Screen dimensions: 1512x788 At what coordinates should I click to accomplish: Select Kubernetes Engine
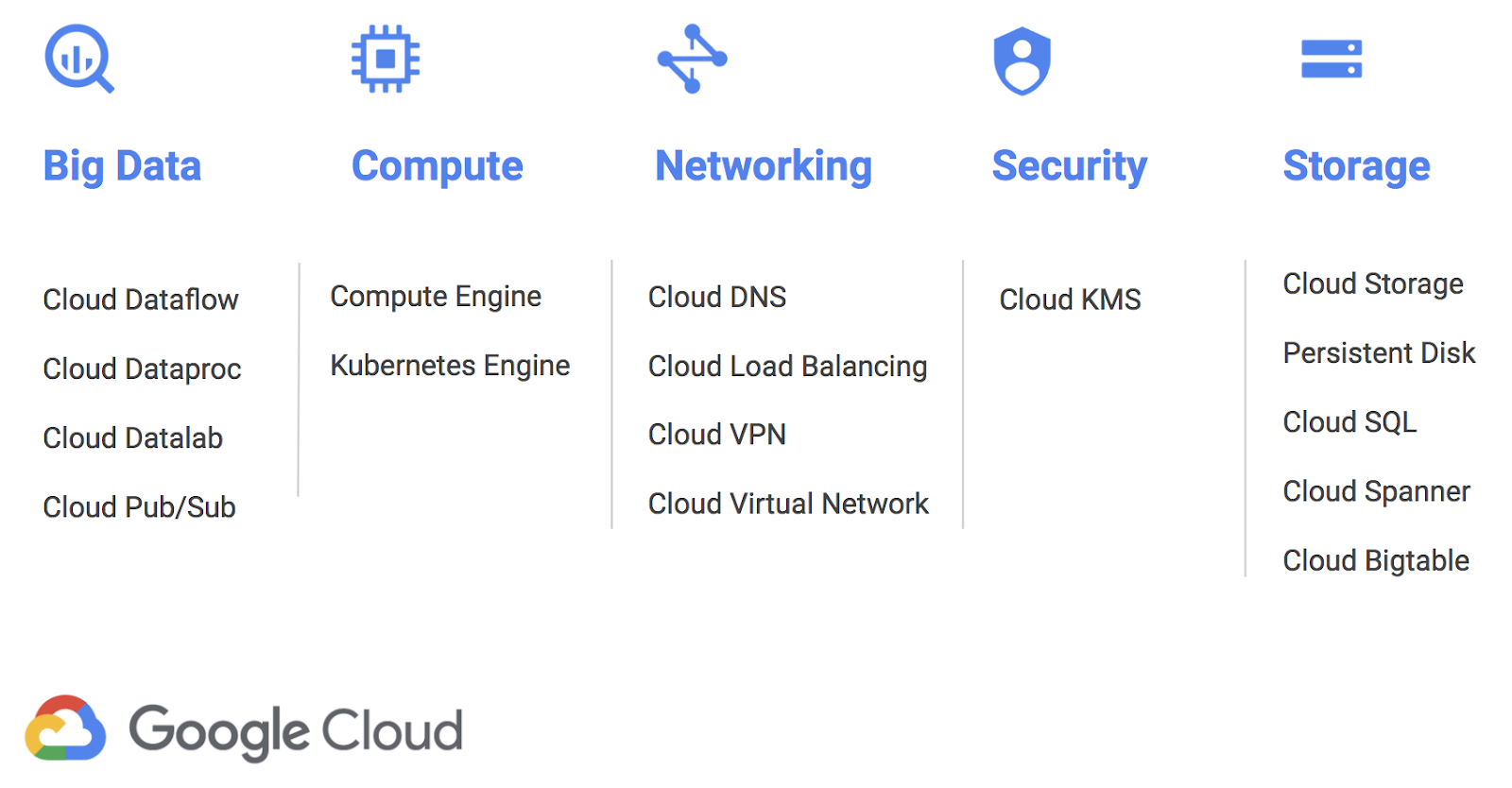(450, 366)
